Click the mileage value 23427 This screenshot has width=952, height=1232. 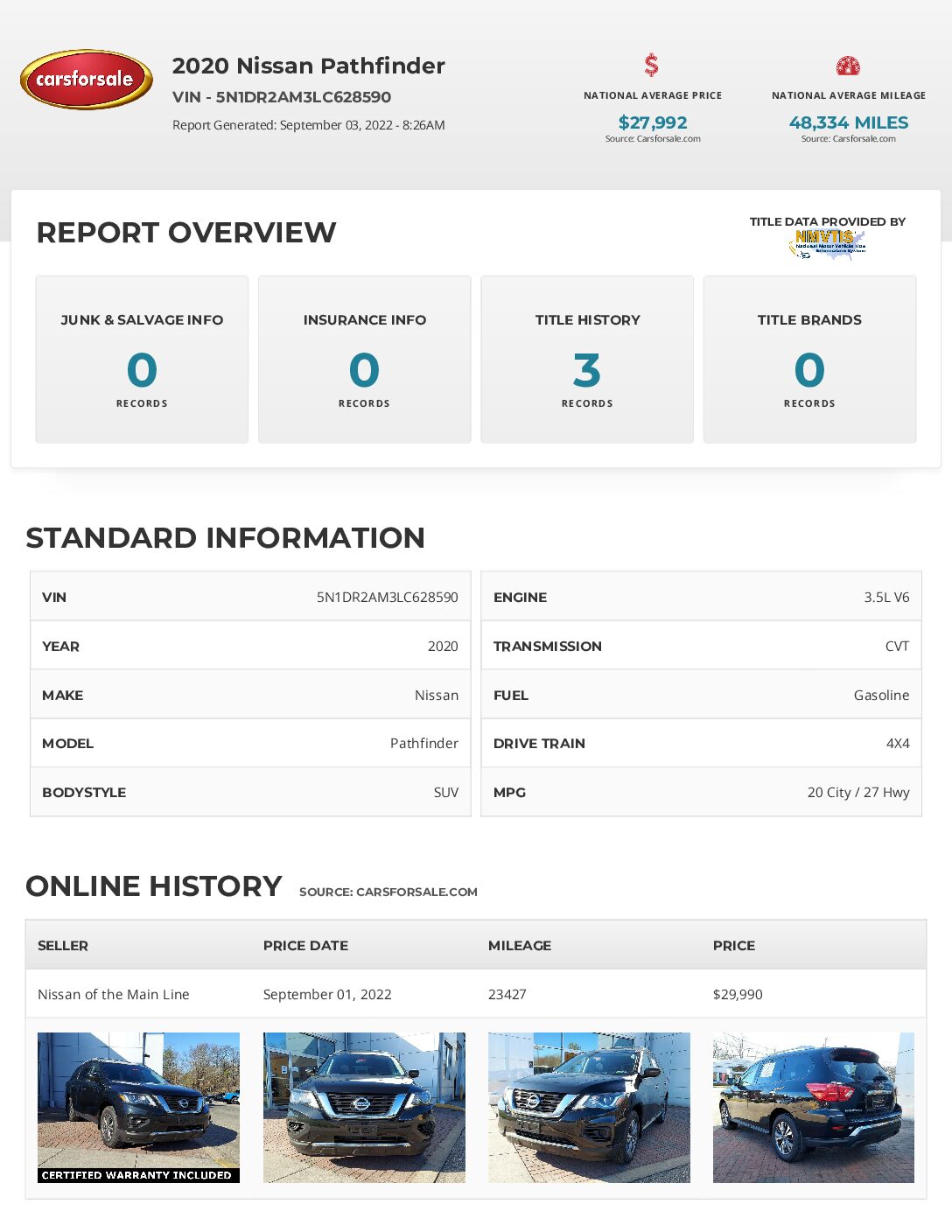point(507,995)
